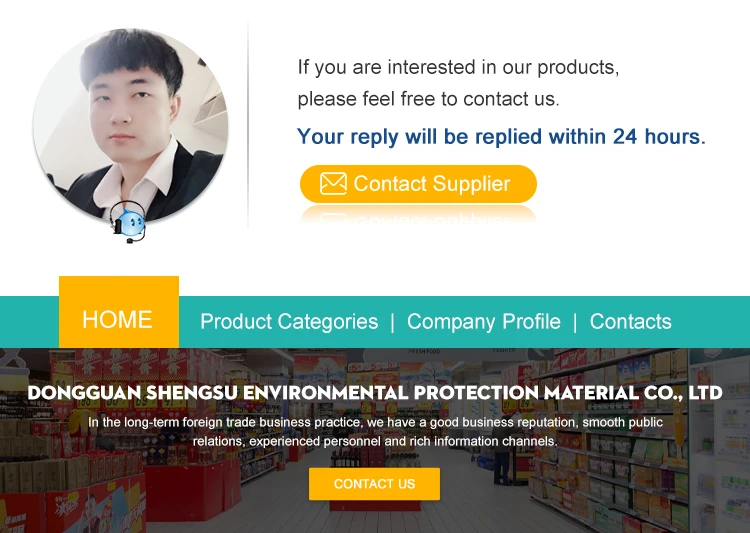The image size is (750, 533).
Task: Click the faded reflection below Contact Supplier
Action: click(418, 213)
